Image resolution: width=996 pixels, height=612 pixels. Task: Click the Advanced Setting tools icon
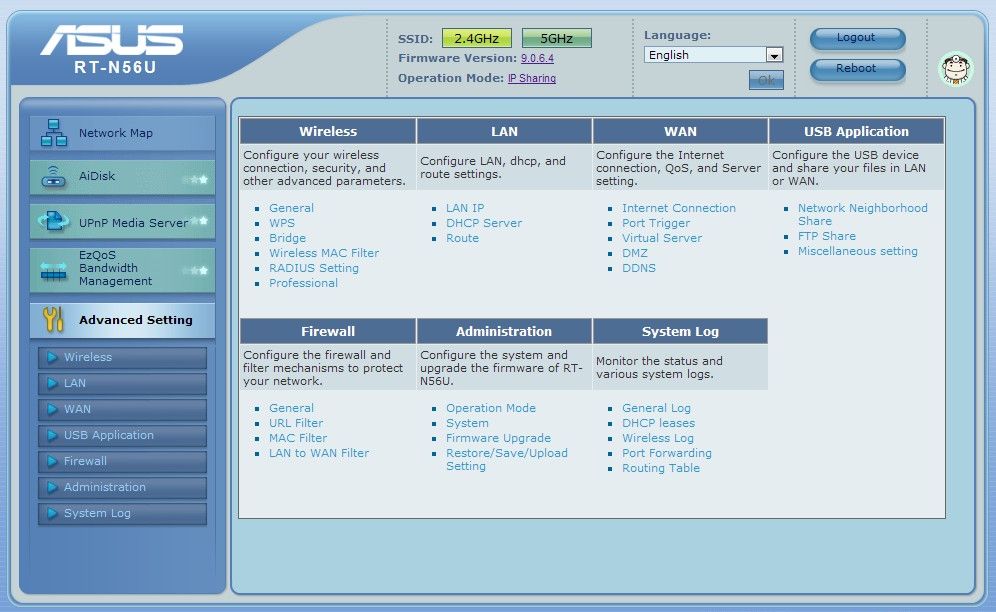tap(53, 320)
